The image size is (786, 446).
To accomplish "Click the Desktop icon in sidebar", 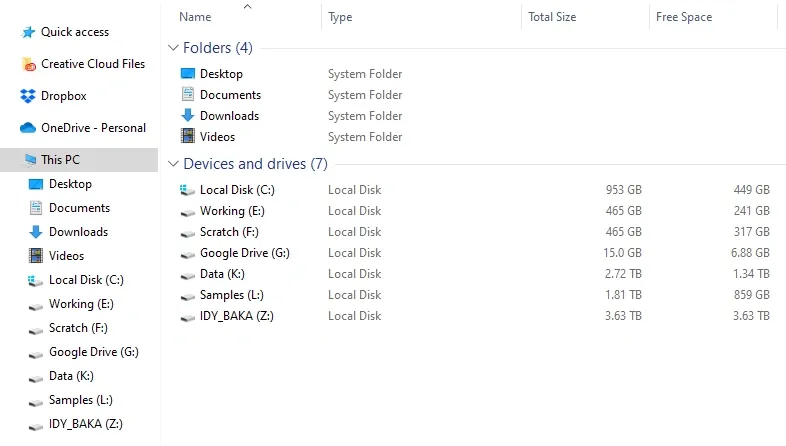I will tap(36, 184).
